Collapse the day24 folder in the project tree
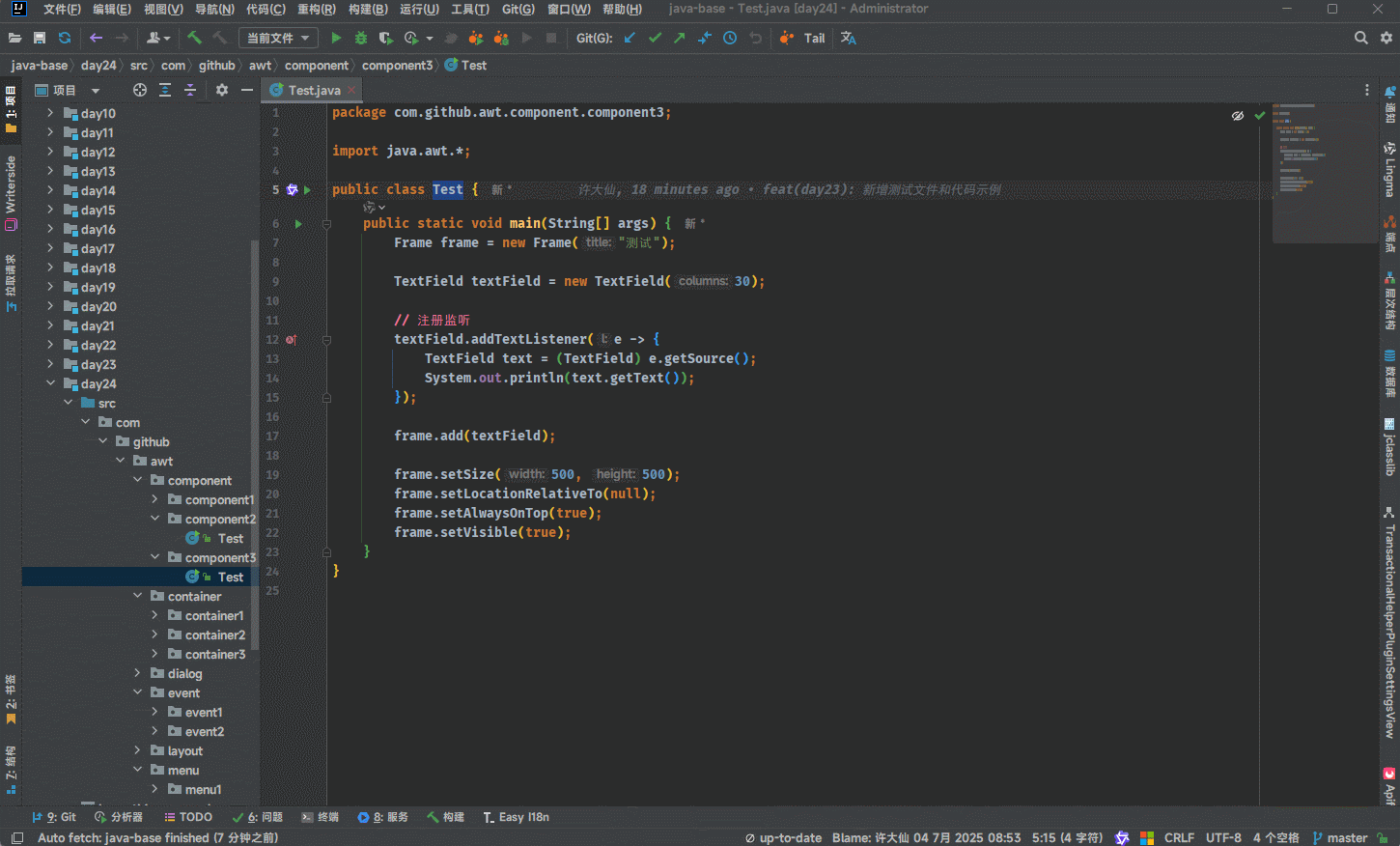The image size is (1400, 846). (x=50, y=383)
